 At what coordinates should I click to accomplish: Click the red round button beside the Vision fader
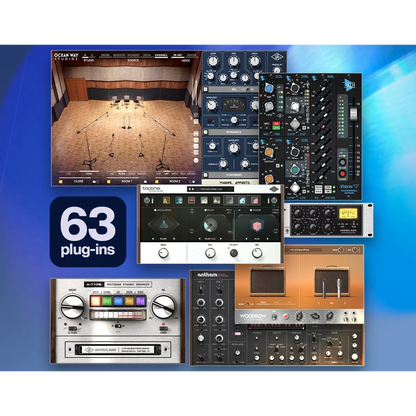pos(342,174)
